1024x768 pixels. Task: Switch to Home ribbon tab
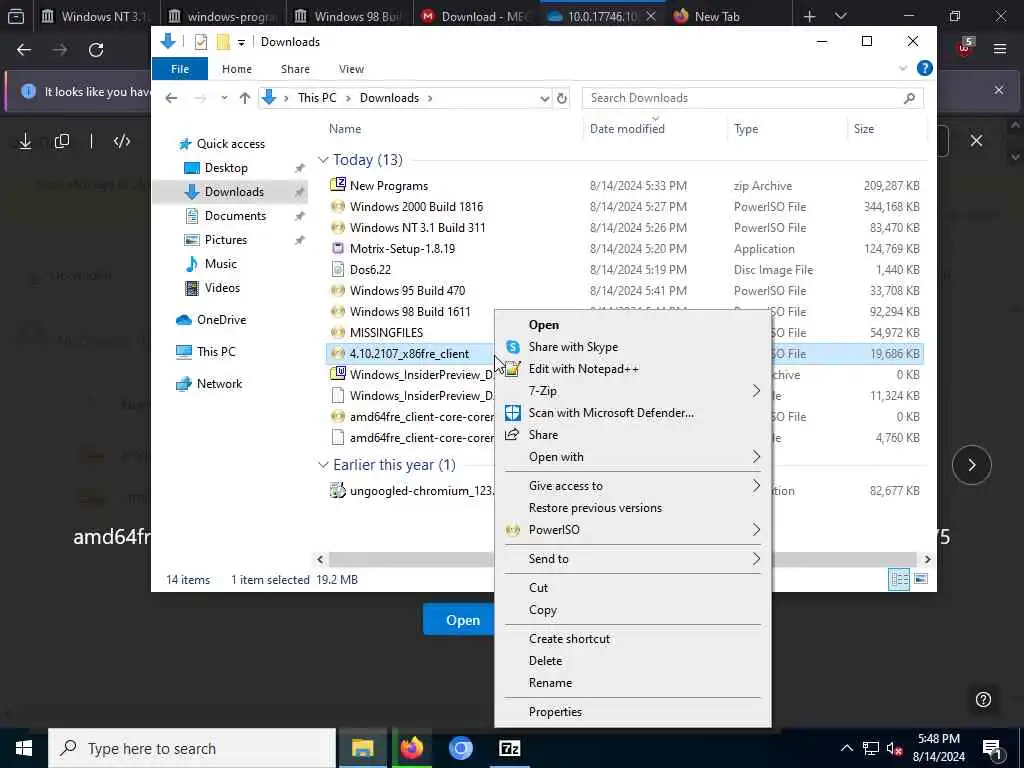coord(236,69)
